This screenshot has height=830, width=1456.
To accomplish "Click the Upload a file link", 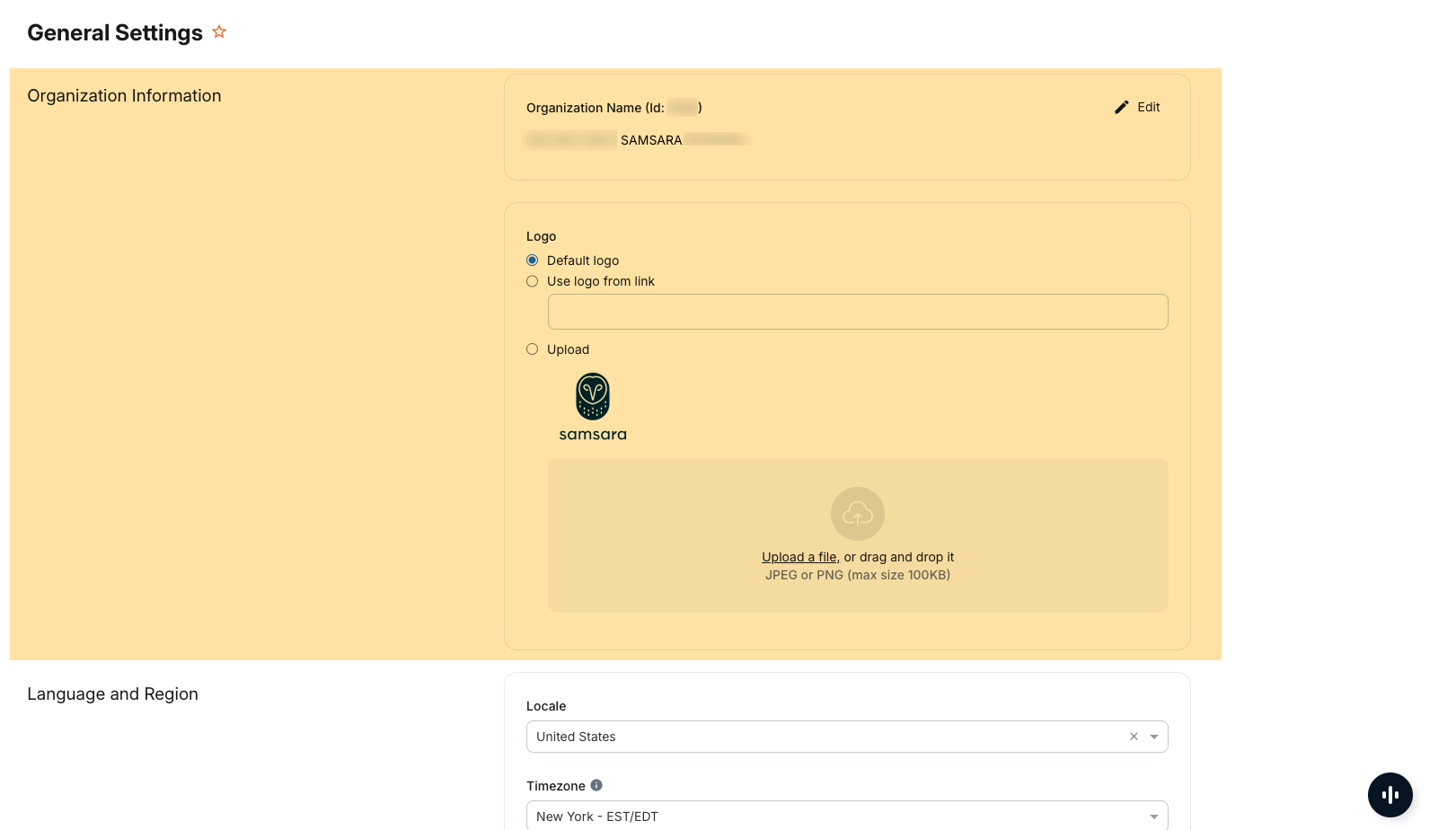I will [x=799, y=556].
